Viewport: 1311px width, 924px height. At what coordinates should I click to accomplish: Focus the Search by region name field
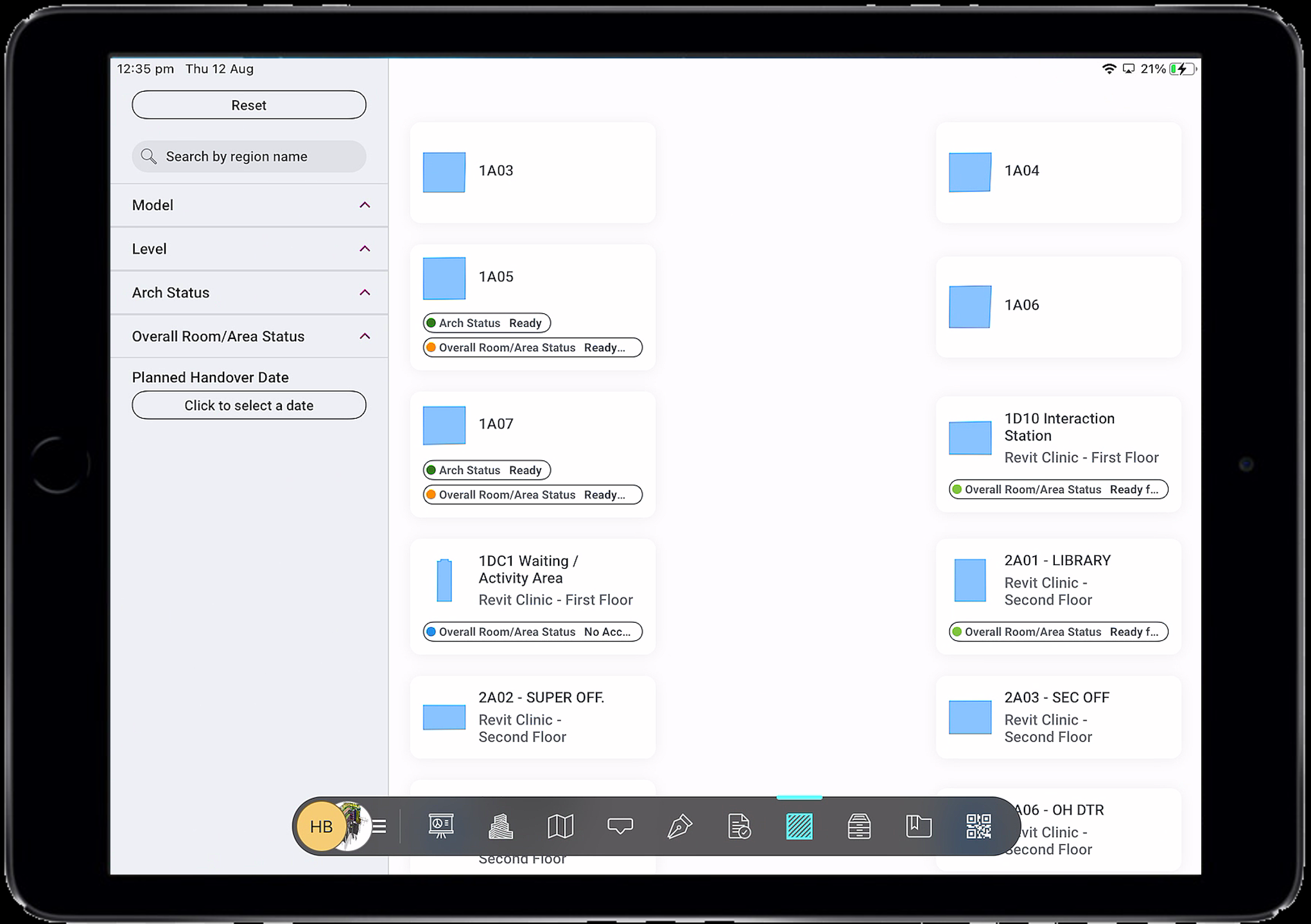coord(249,157)
